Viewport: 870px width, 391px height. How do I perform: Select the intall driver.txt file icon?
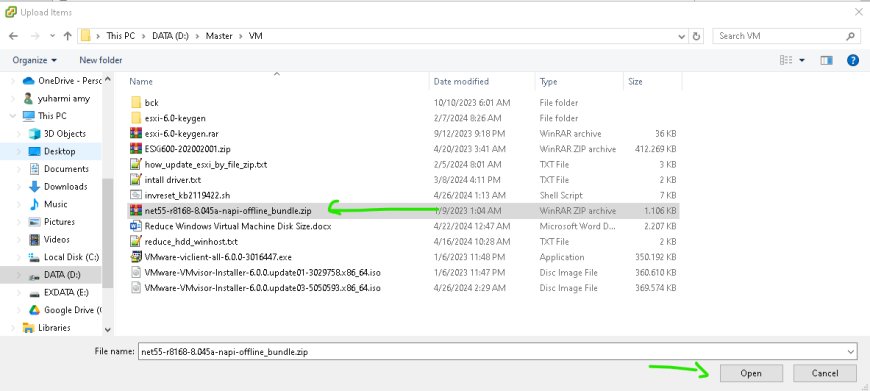pyautogui.click(x=136, y=180)
